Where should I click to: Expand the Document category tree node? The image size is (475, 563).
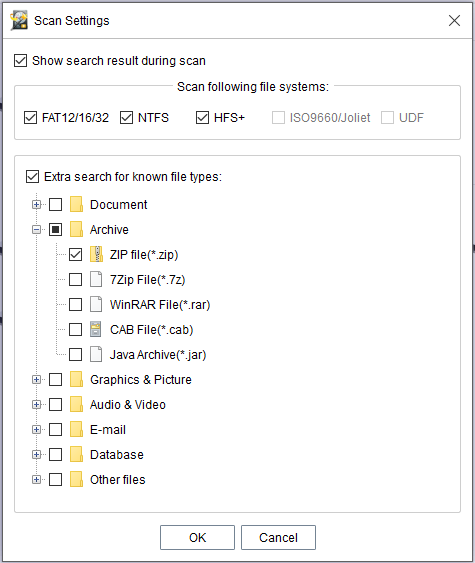click(x=36, y=205)
